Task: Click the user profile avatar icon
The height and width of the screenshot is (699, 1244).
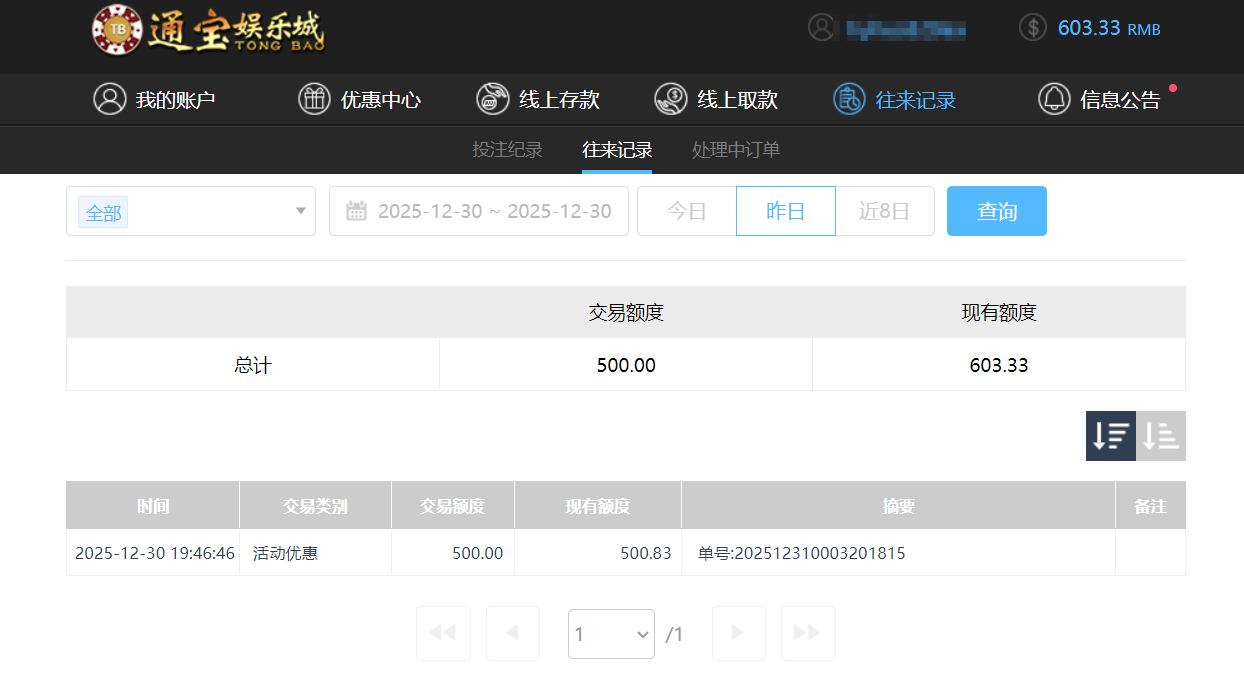Action: pyautogui.click(x=821, y=27)
